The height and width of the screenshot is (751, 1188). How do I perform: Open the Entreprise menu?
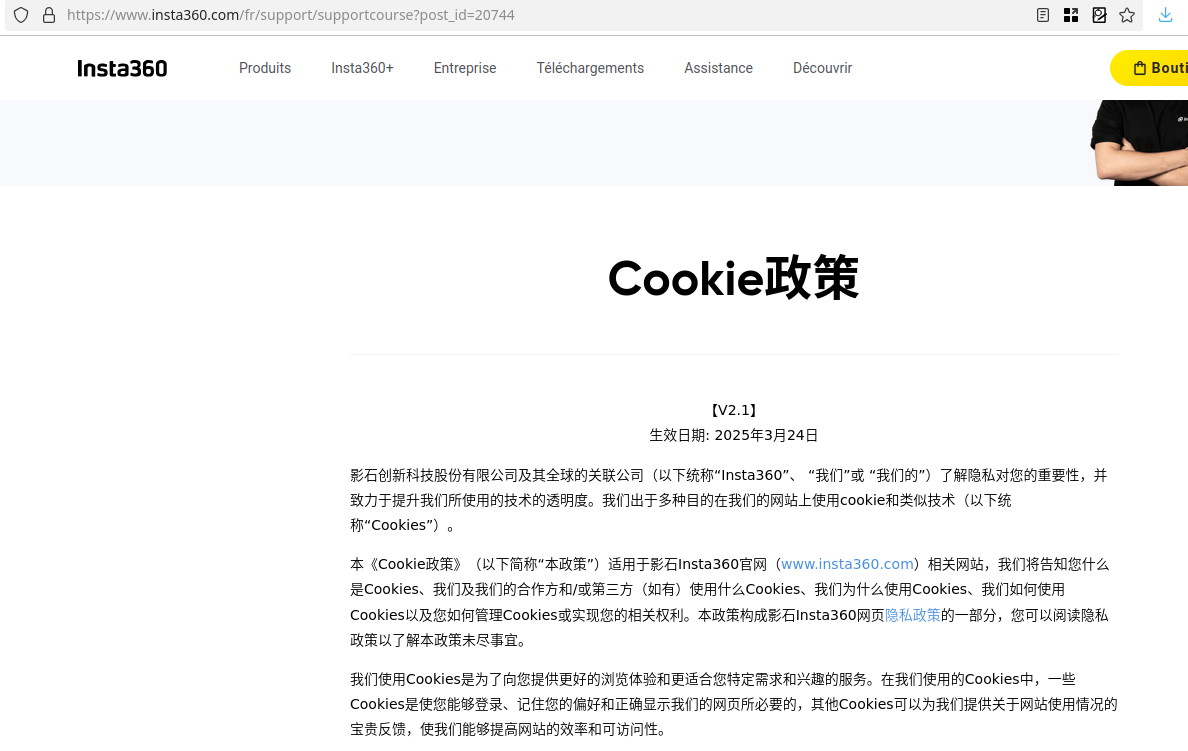464,68
